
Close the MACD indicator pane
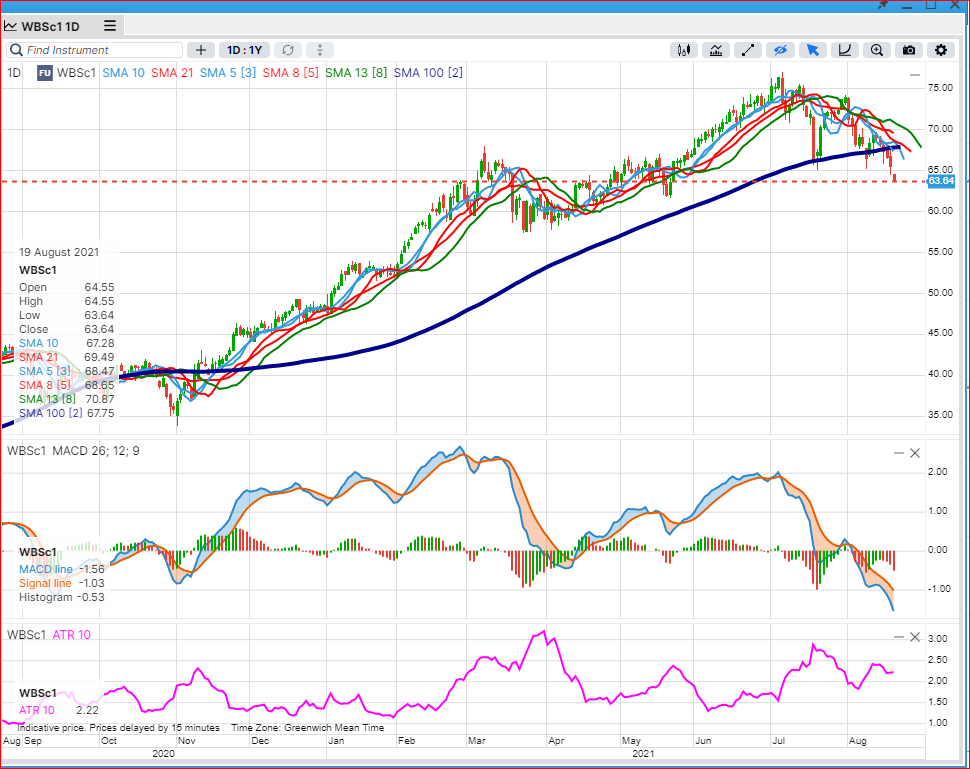[916, 453]
